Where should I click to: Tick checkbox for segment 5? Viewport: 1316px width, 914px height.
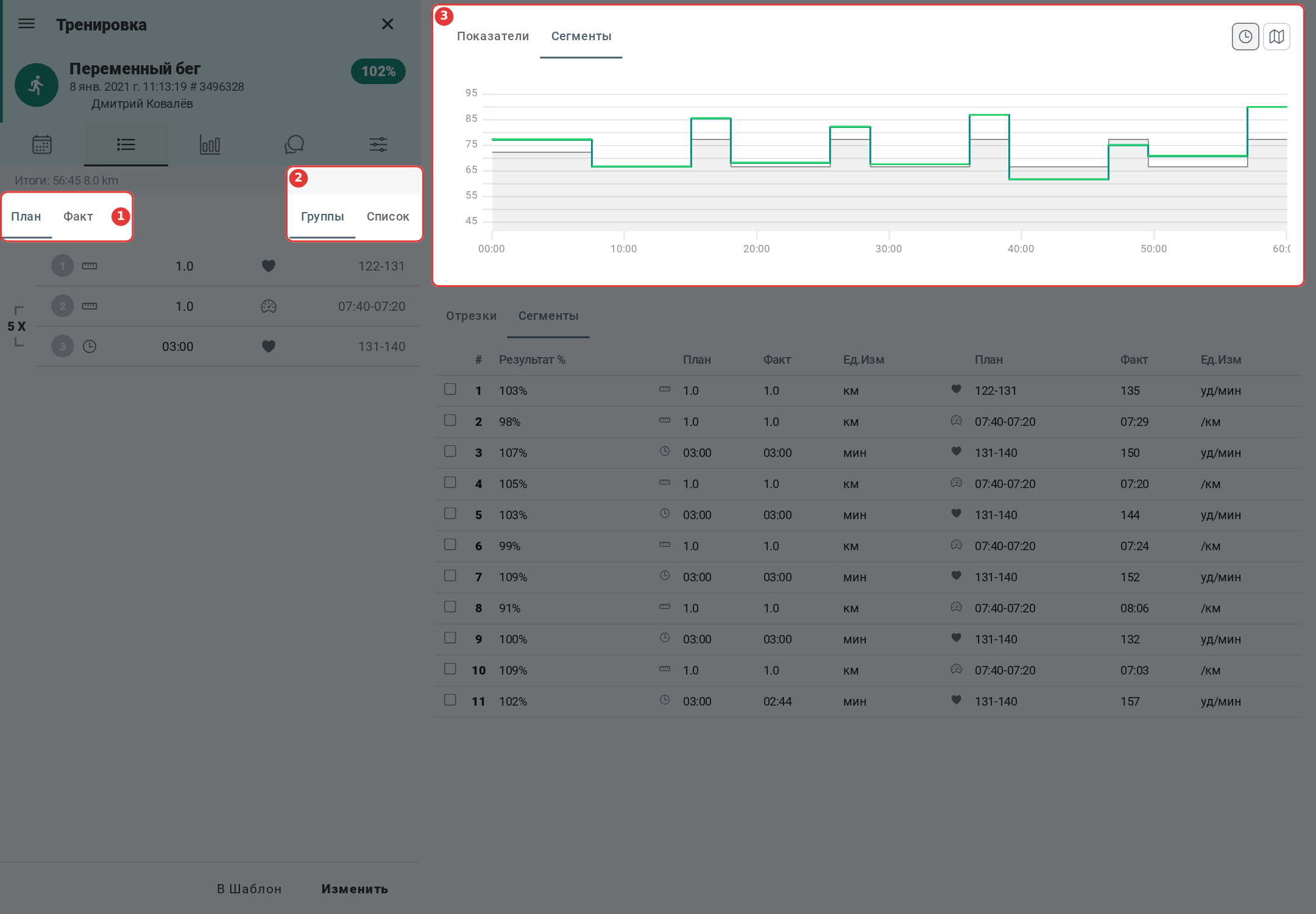coord(450,513)
